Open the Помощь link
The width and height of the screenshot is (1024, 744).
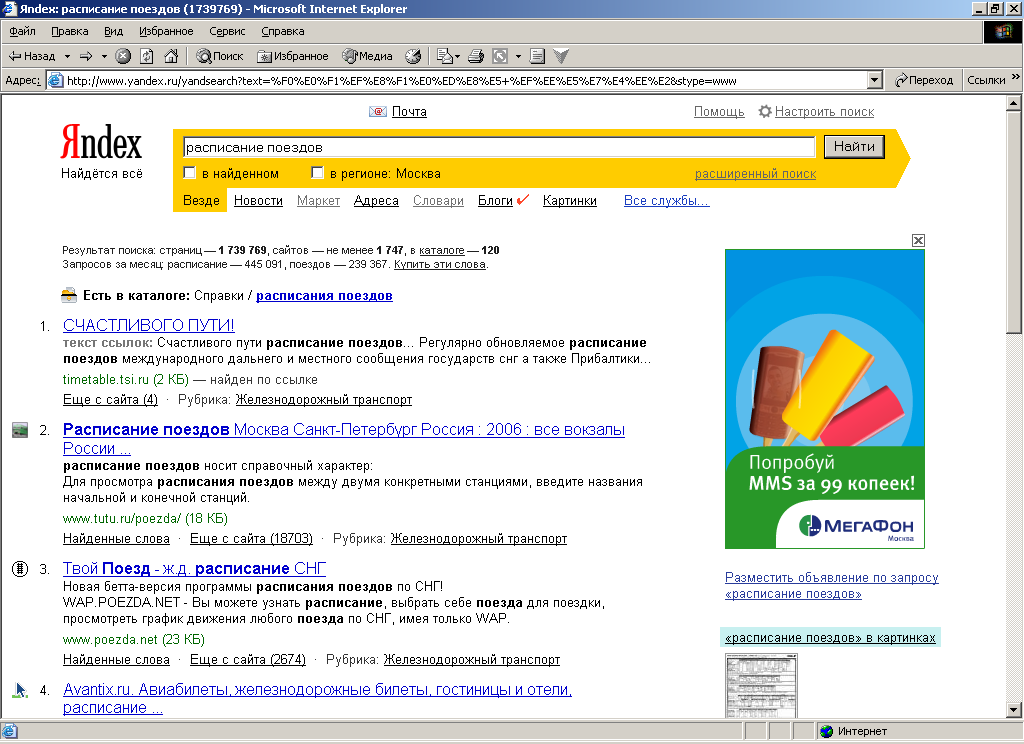[719, 112]
